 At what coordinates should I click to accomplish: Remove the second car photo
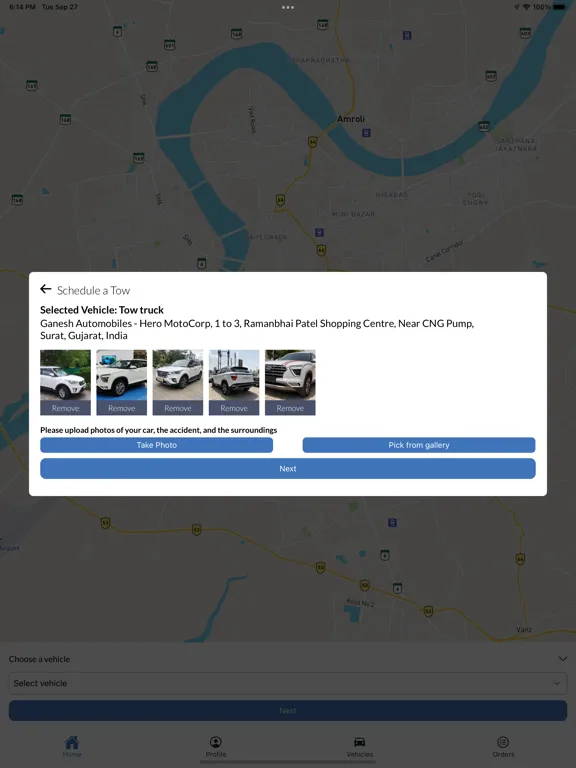coord(121,408)
